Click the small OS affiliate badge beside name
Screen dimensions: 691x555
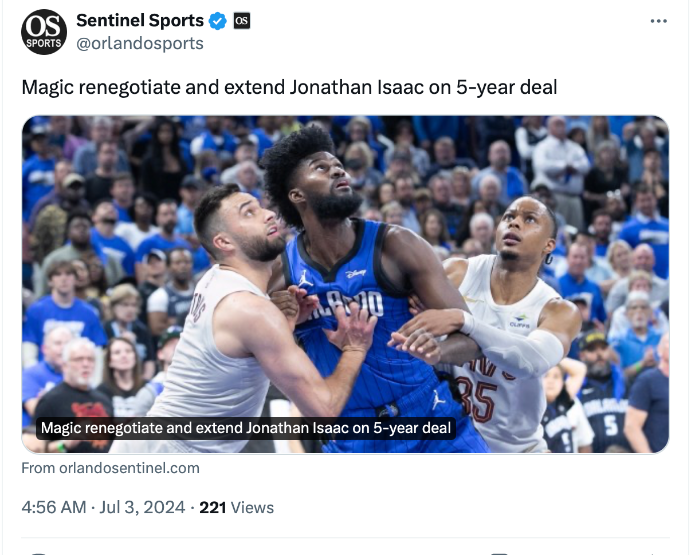242,21
